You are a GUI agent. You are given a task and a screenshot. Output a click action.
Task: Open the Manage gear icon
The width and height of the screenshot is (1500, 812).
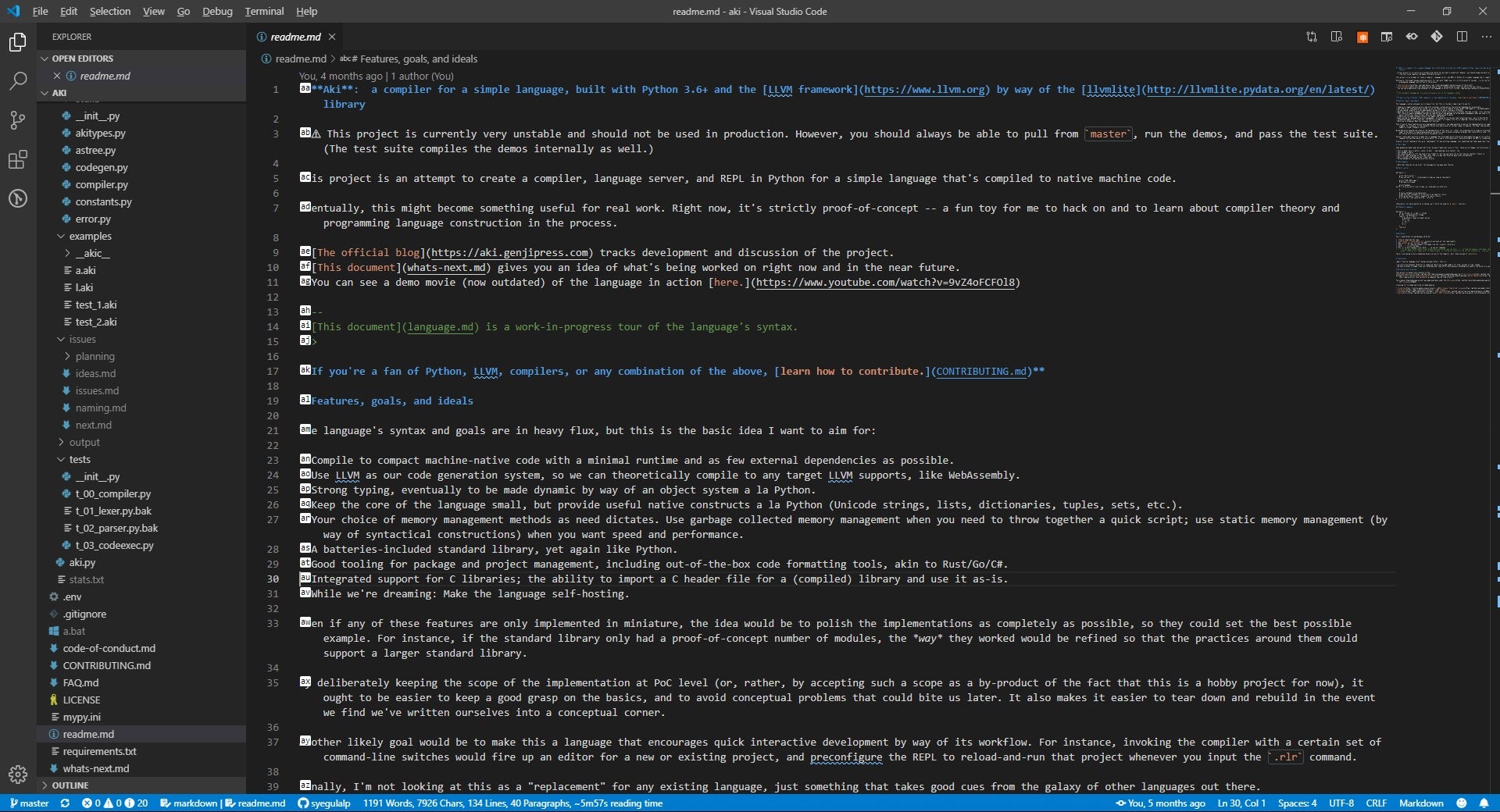[17, 775]
